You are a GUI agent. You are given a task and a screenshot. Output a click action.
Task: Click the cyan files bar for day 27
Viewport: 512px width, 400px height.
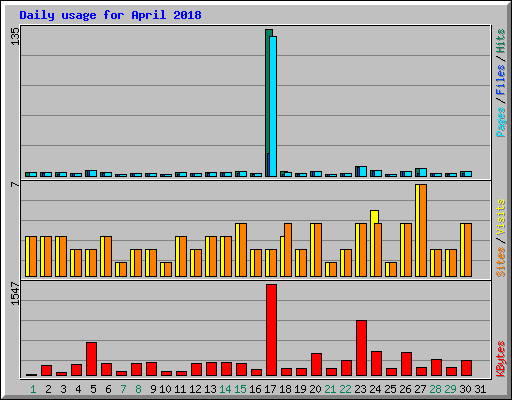click(423, 172)
